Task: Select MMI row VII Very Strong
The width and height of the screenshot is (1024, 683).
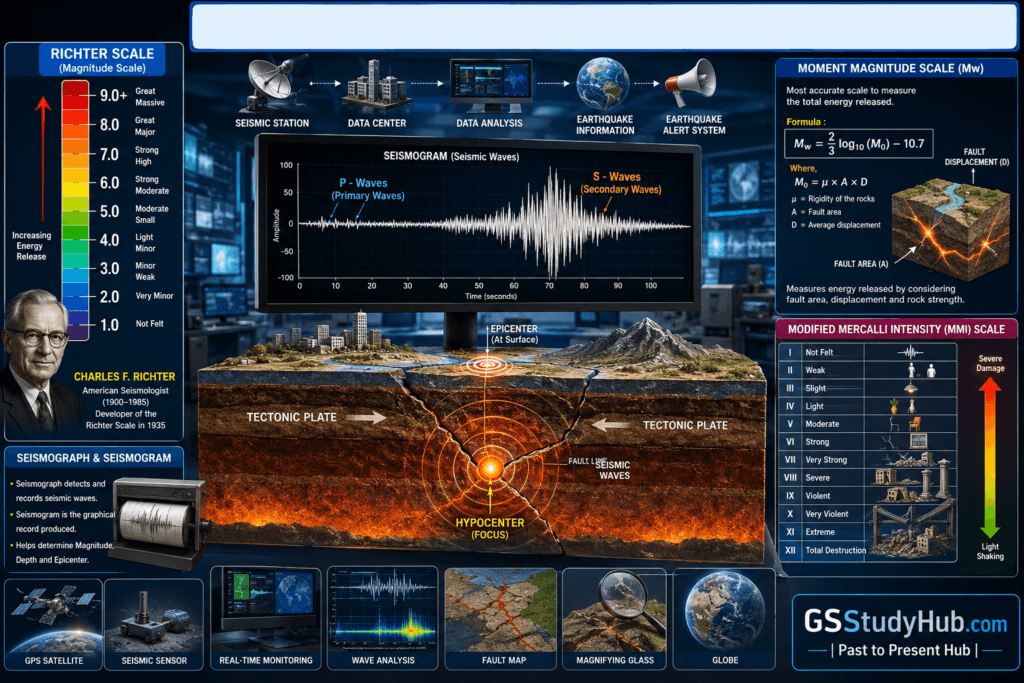Action: (867, 460)
